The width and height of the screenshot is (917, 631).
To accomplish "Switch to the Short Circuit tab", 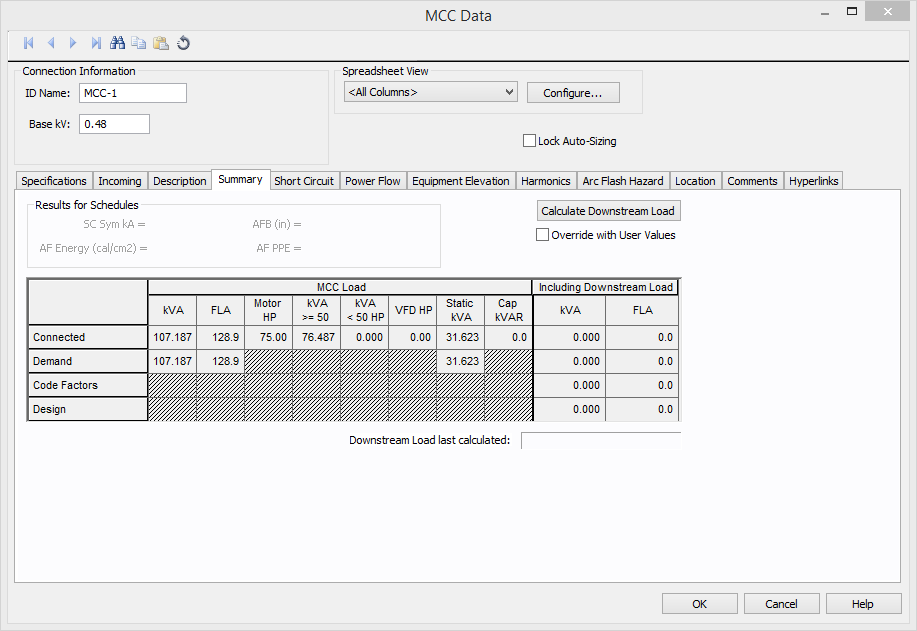I will click(304, 181).
